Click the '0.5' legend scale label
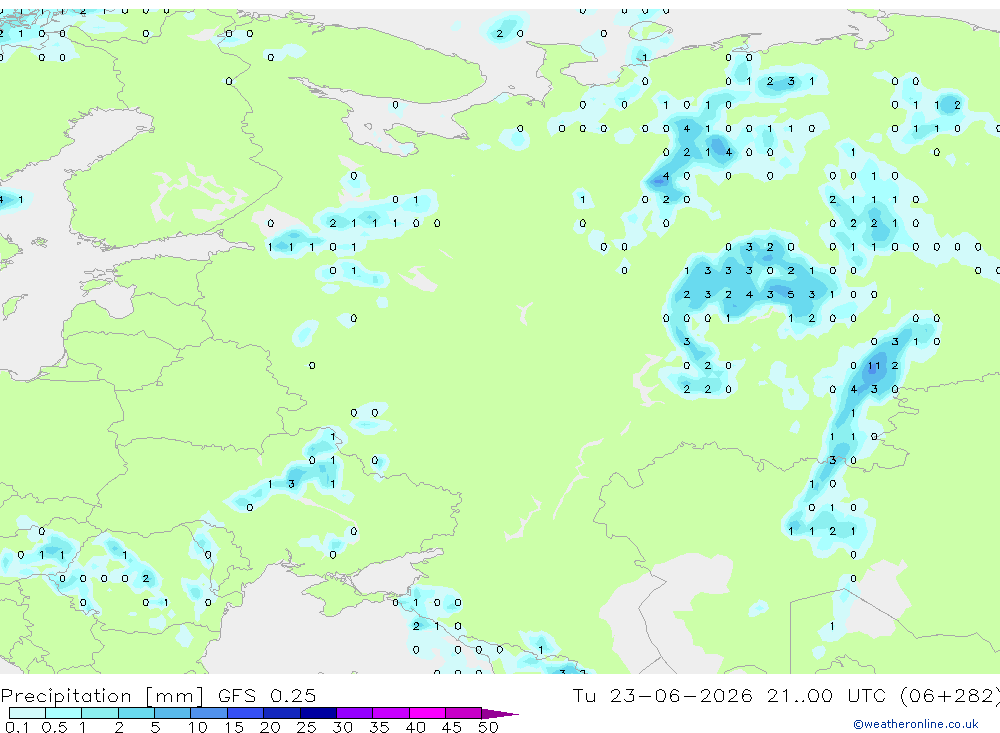The height and width of the screenshot is (733, 1000). pyautogui.click(x=54, y=727)
